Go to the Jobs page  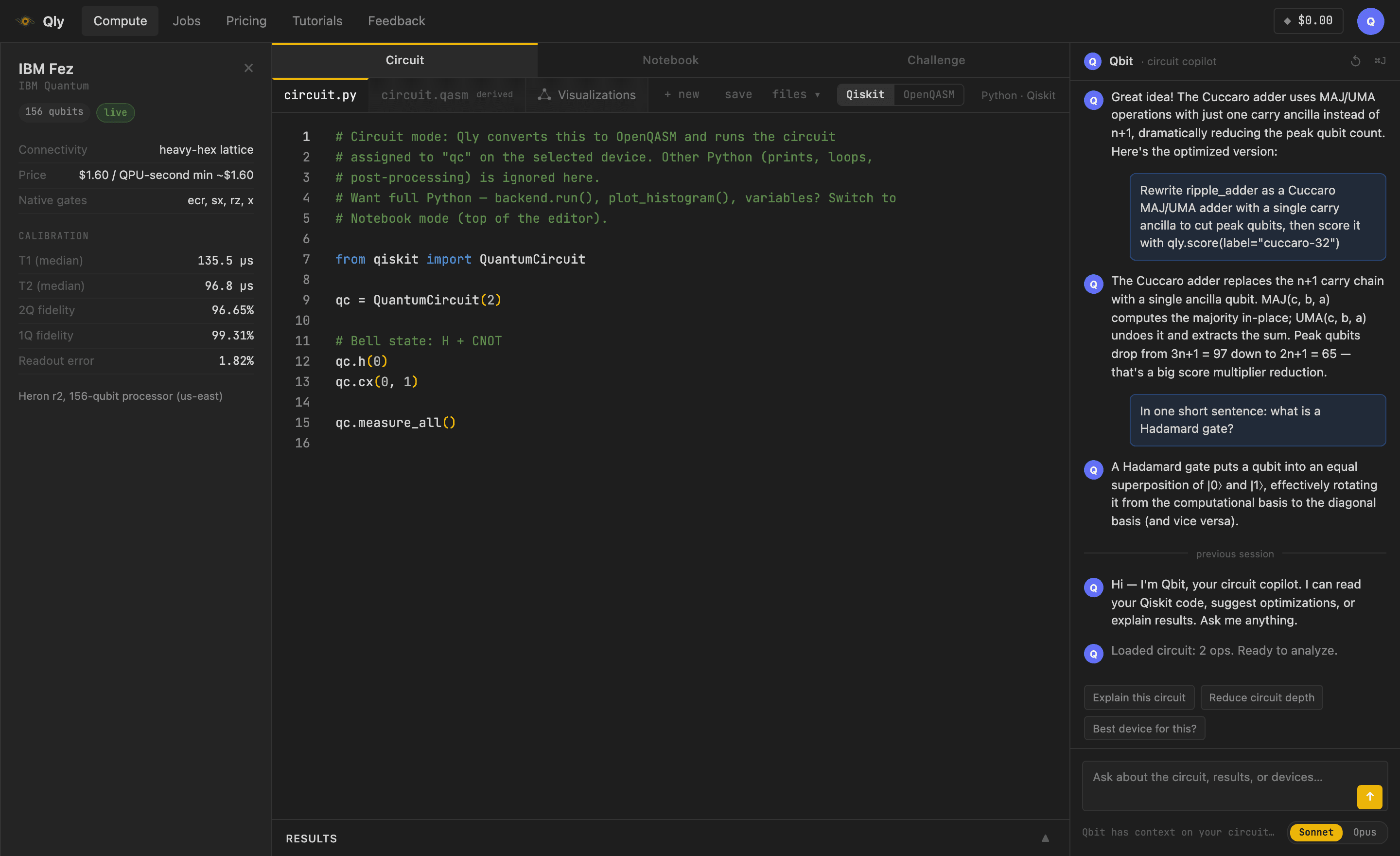click(x=186, y=21)
